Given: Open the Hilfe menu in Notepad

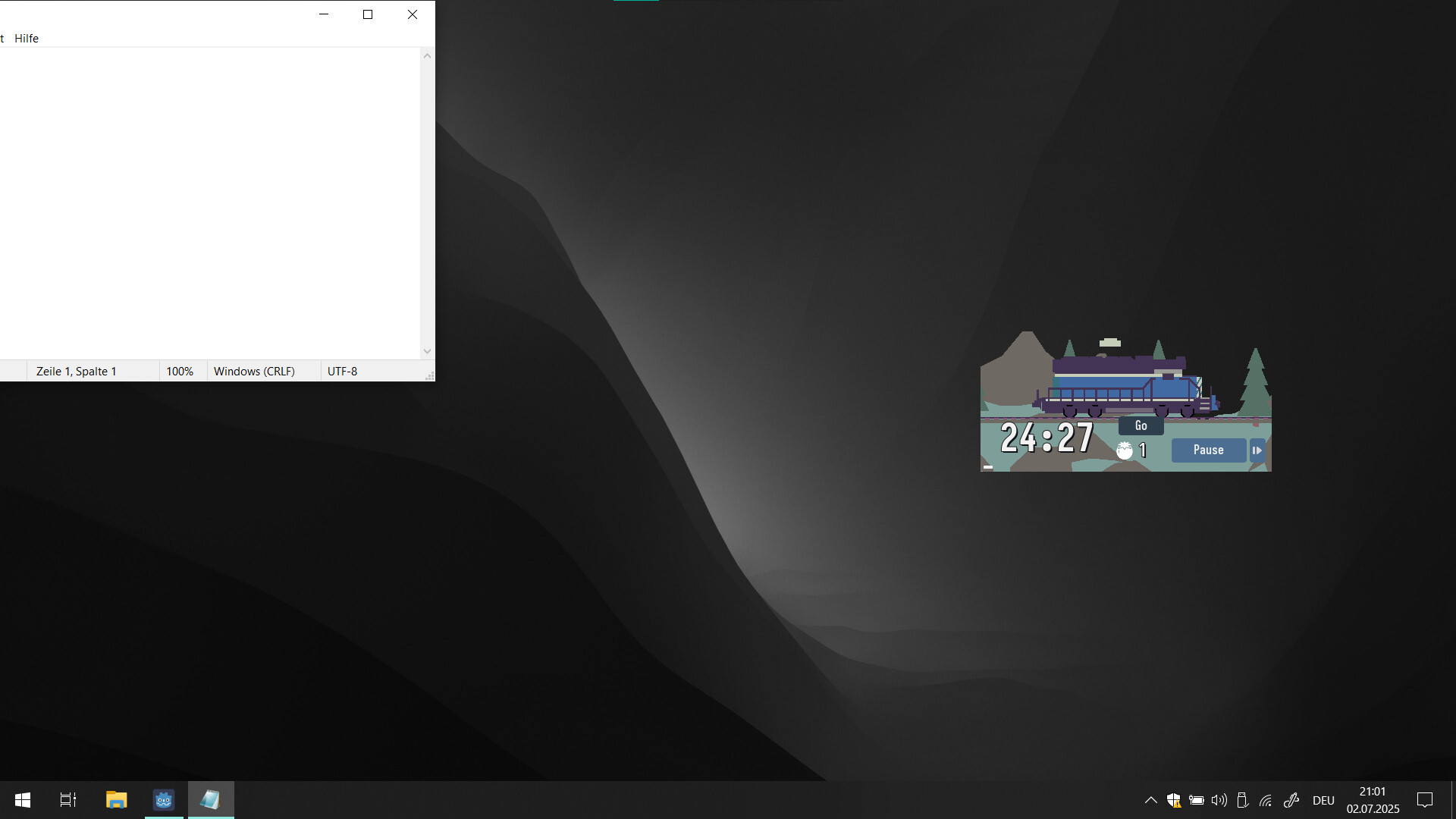Looking at the screenshot, I should pyautogui.click(x=27, y=38).
